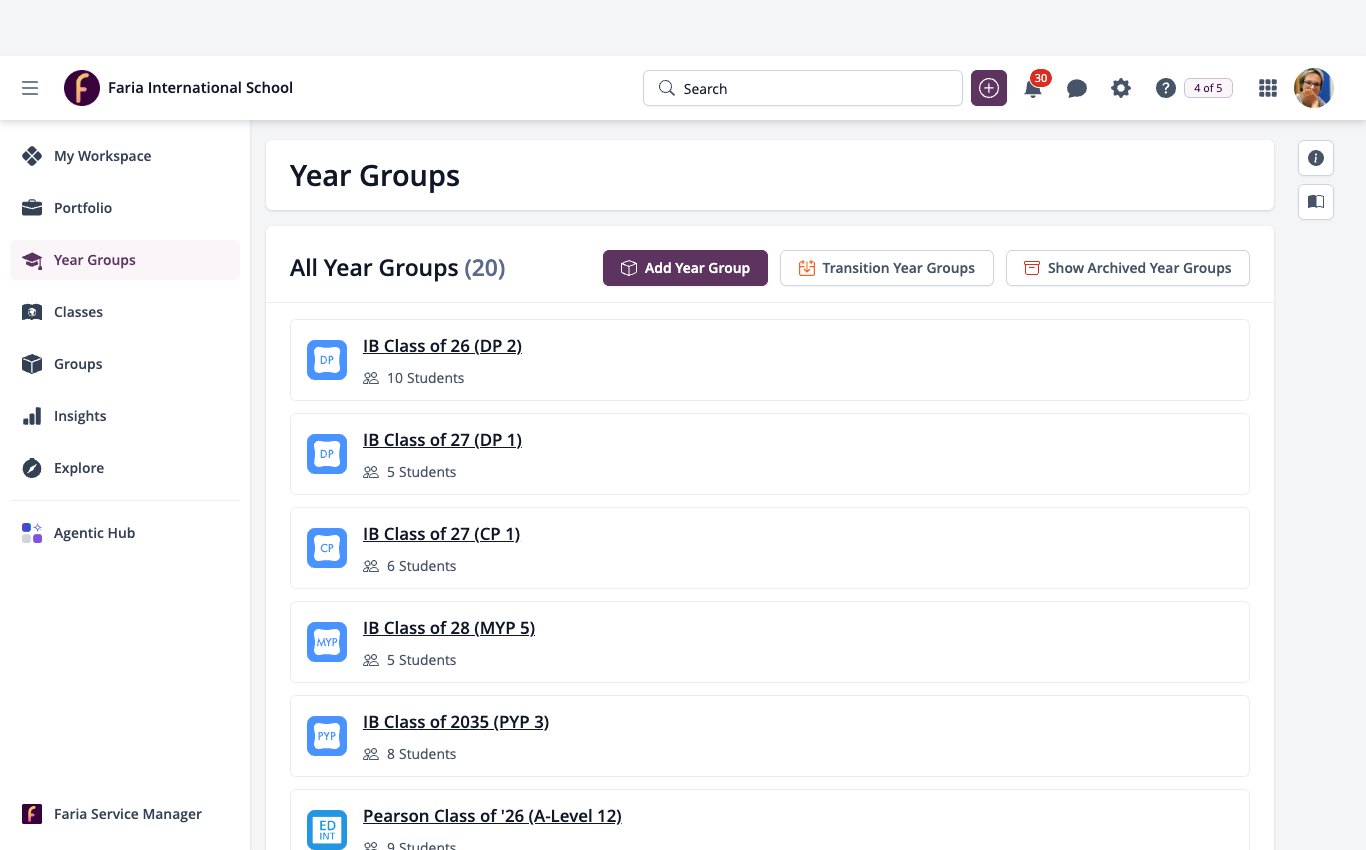Open IB Class of 27 (DP 1) link
This screenshot has height=850, width=1366.
[x=442, y=440]
